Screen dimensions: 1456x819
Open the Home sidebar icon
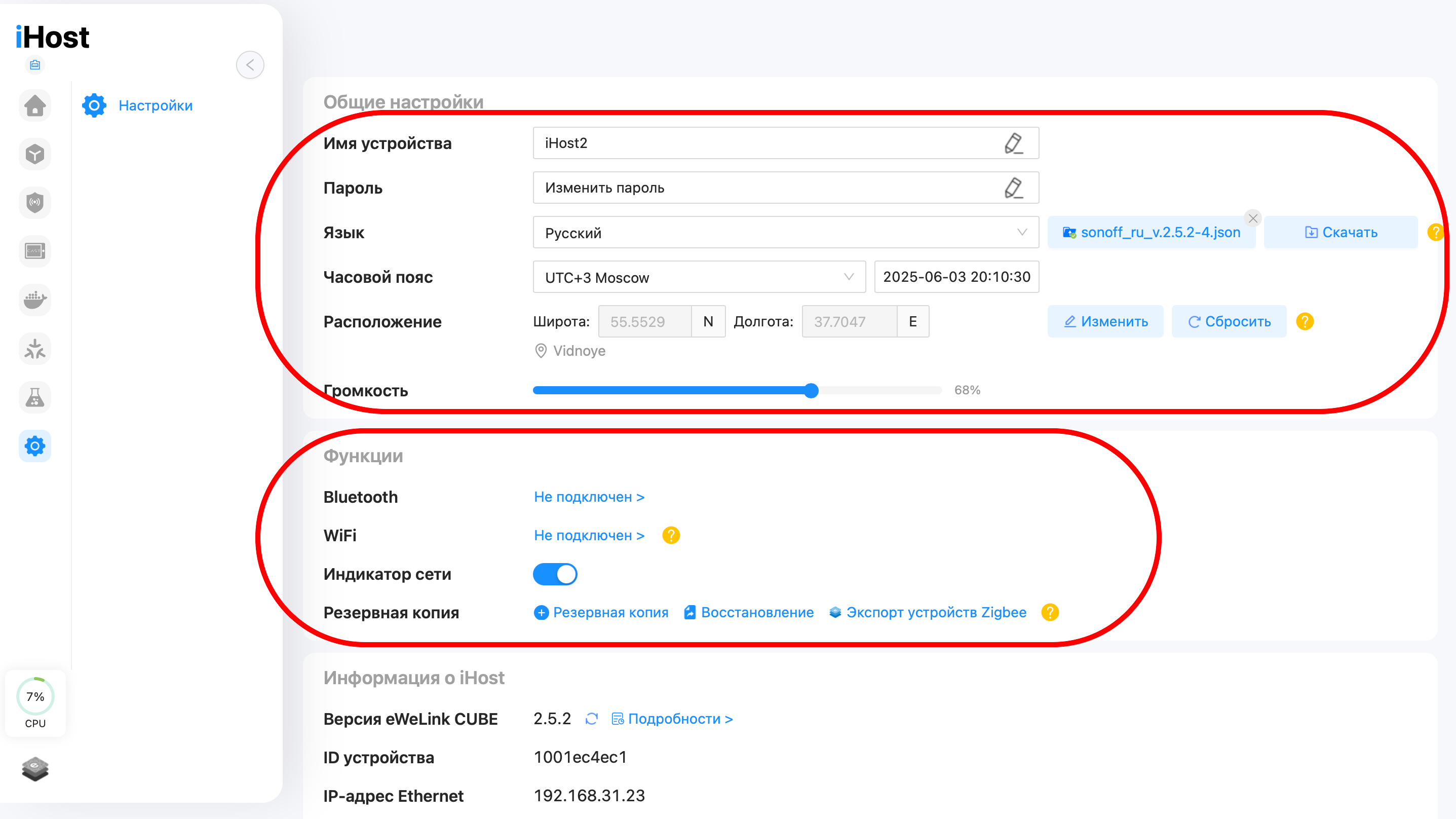pyautogui.click(x=35, y=105)
